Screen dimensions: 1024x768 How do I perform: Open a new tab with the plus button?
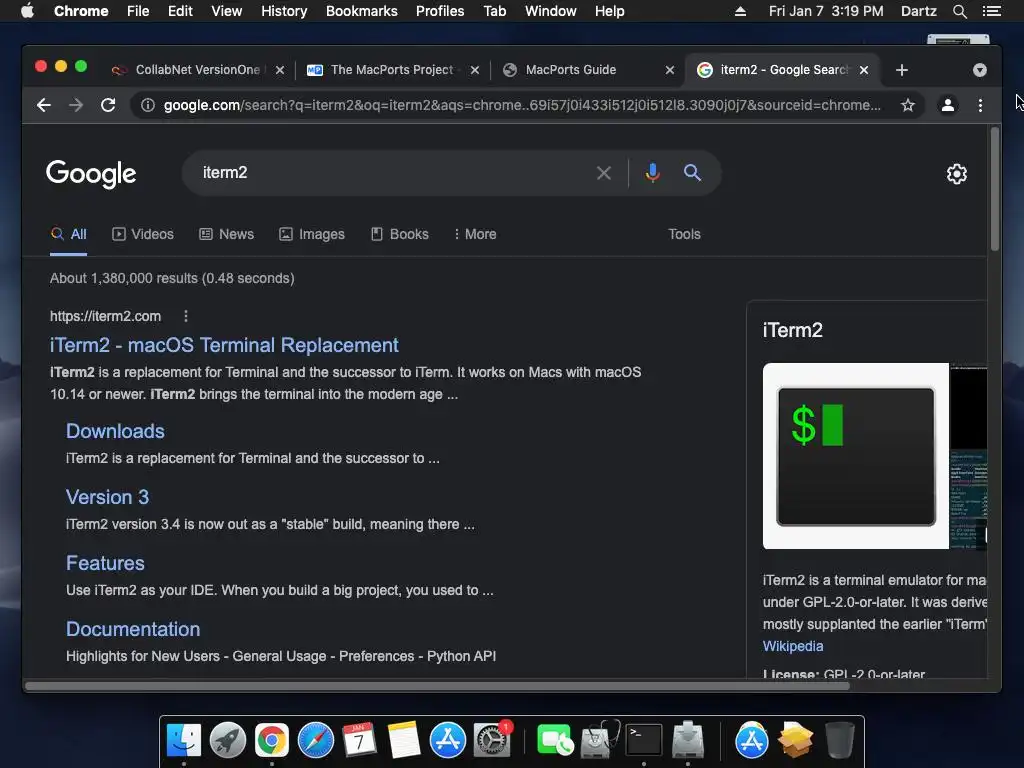[902, 70]
